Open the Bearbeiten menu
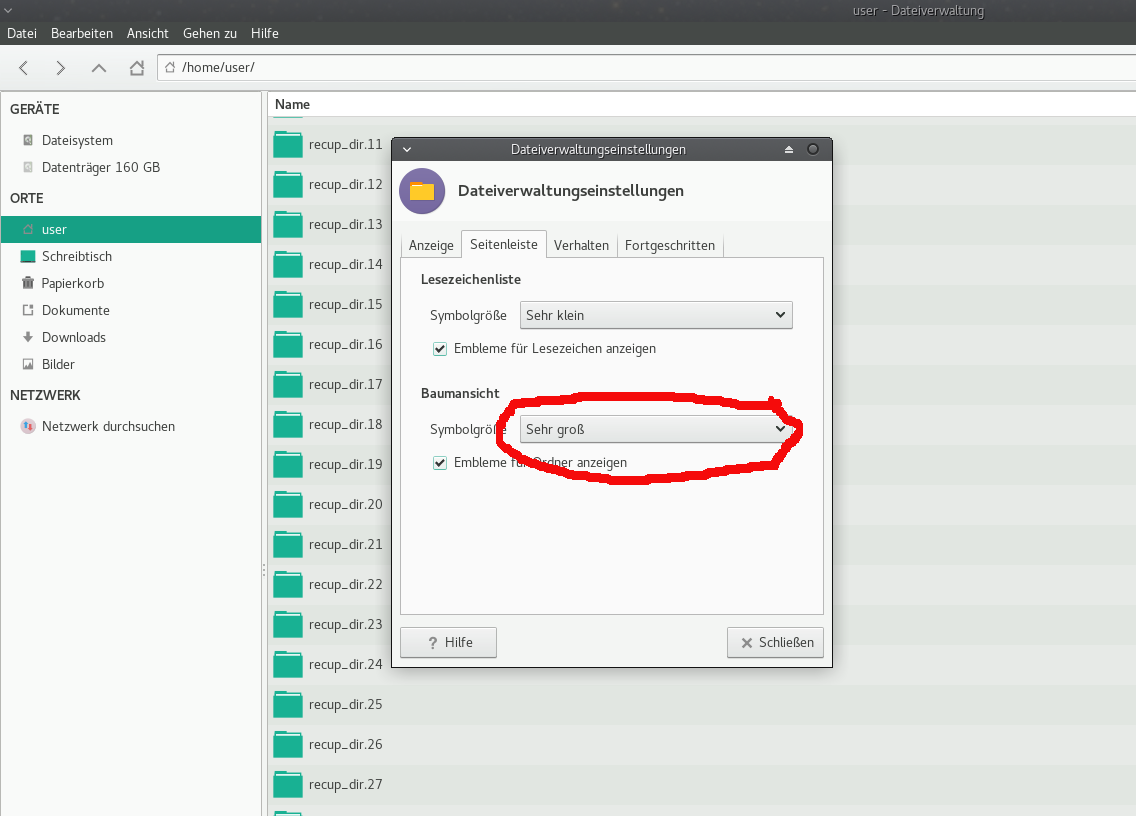This screenshot has height=816, width=1136. [x=82, y=33]
